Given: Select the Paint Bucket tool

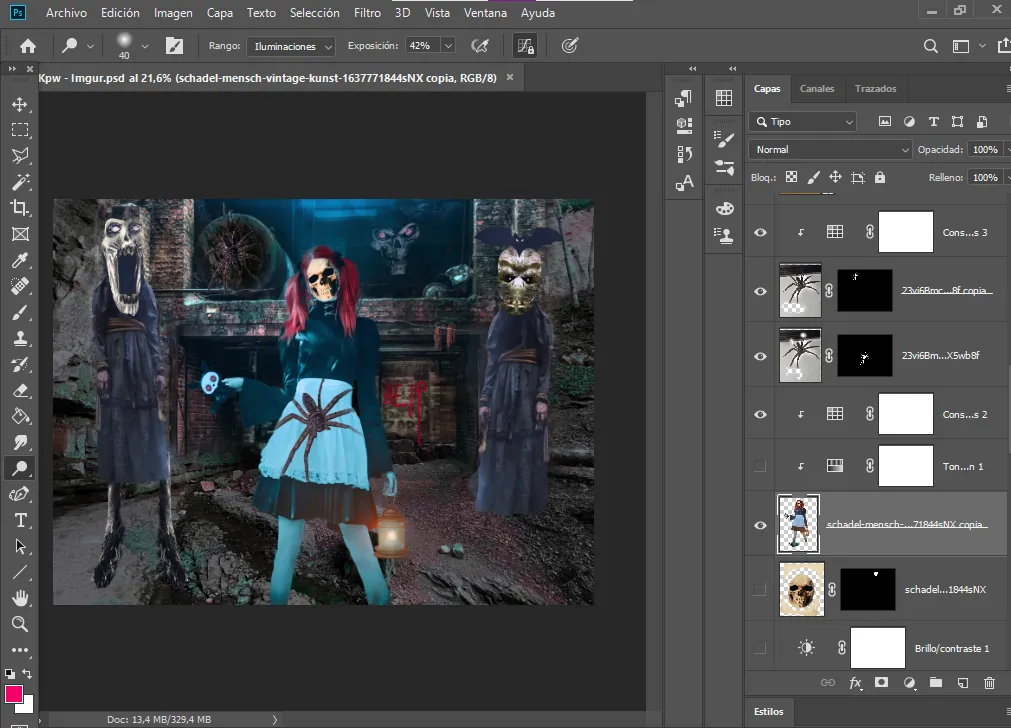Looking at the screenshot, I should click(20, 417).
